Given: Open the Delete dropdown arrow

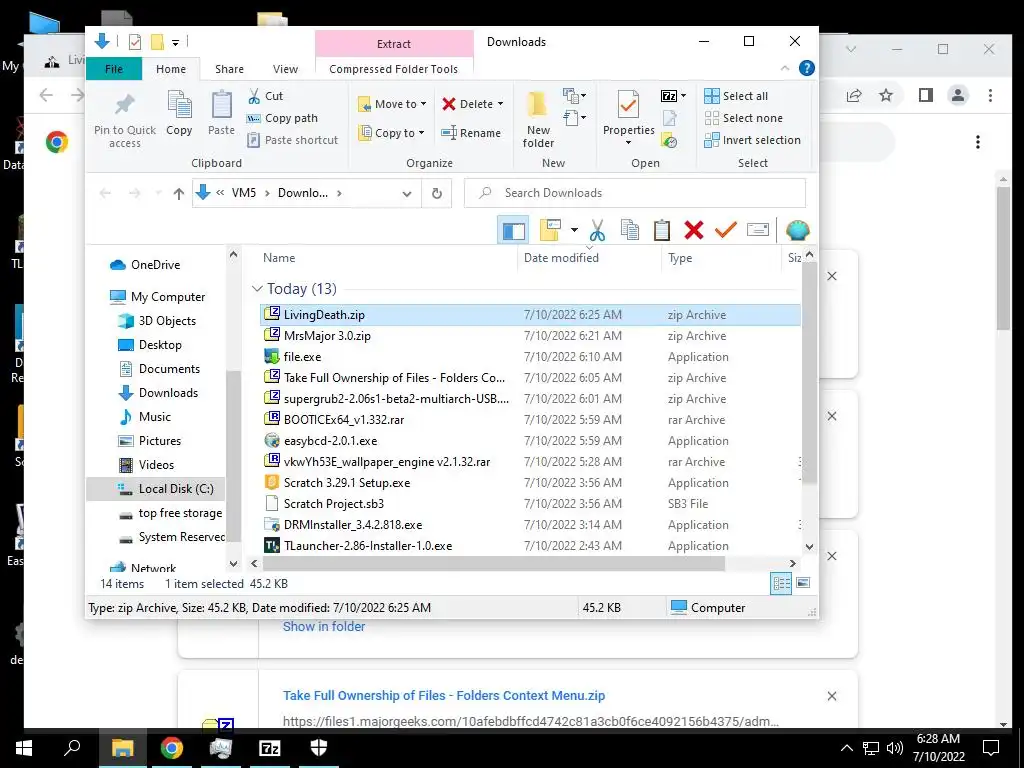Looking at the screenshot, I should pyautogui.click(x=500, y=104).
